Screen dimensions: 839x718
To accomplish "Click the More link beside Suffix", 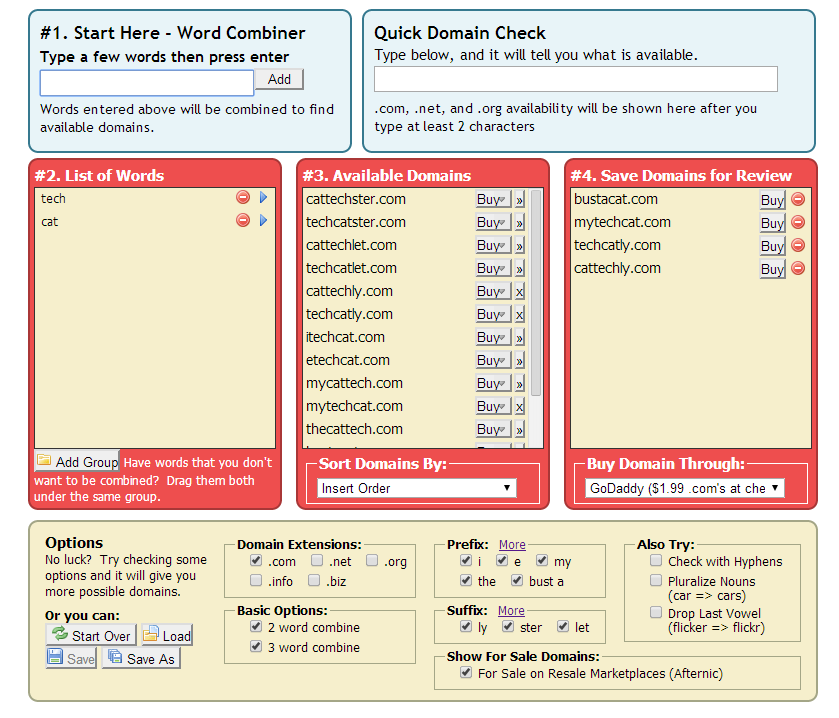I will click(511, 611).
